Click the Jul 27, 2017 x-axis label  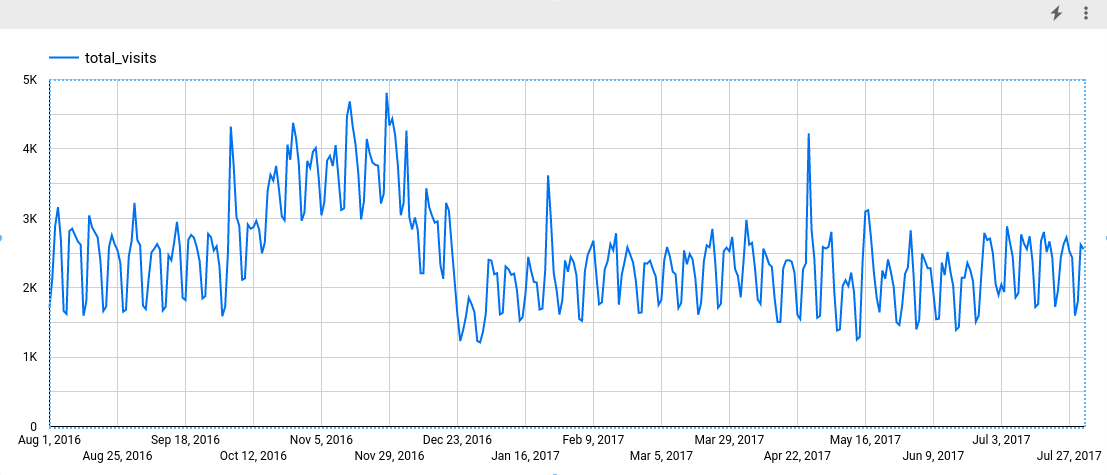[1069, 456]
